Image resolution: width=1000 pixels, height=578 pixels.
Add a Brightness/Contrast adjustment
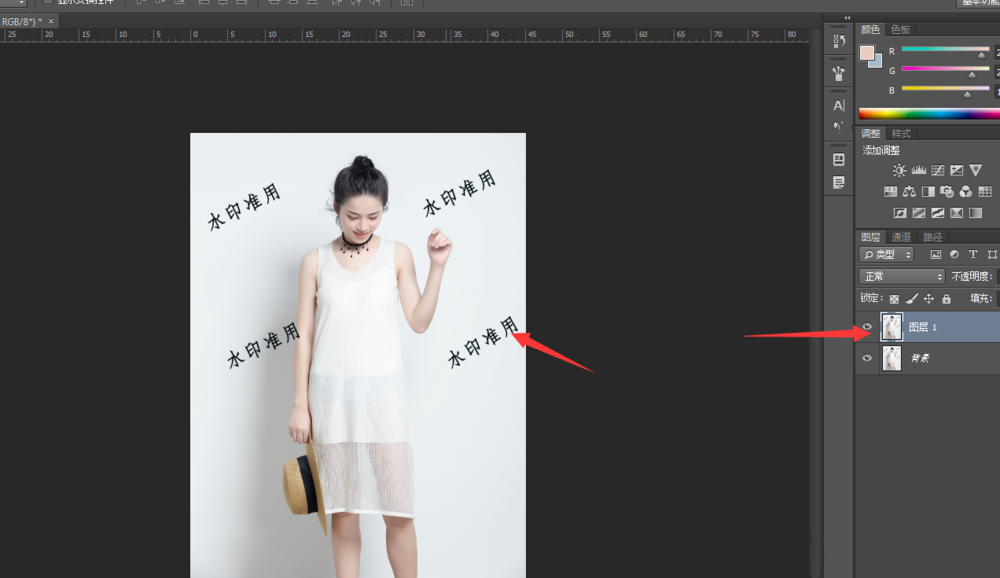pos(899,171)
